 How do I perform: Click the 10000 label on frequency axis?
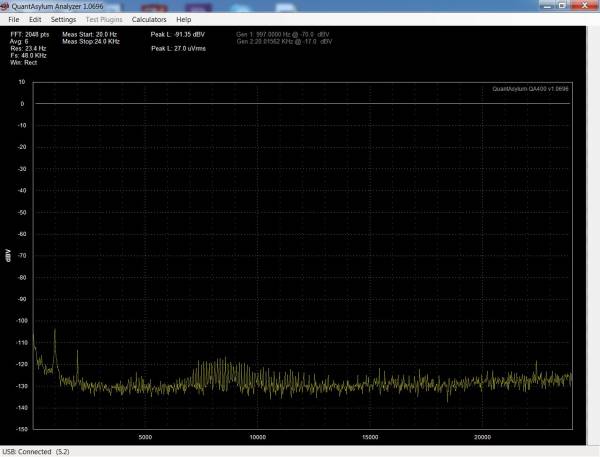pos(258,437)
